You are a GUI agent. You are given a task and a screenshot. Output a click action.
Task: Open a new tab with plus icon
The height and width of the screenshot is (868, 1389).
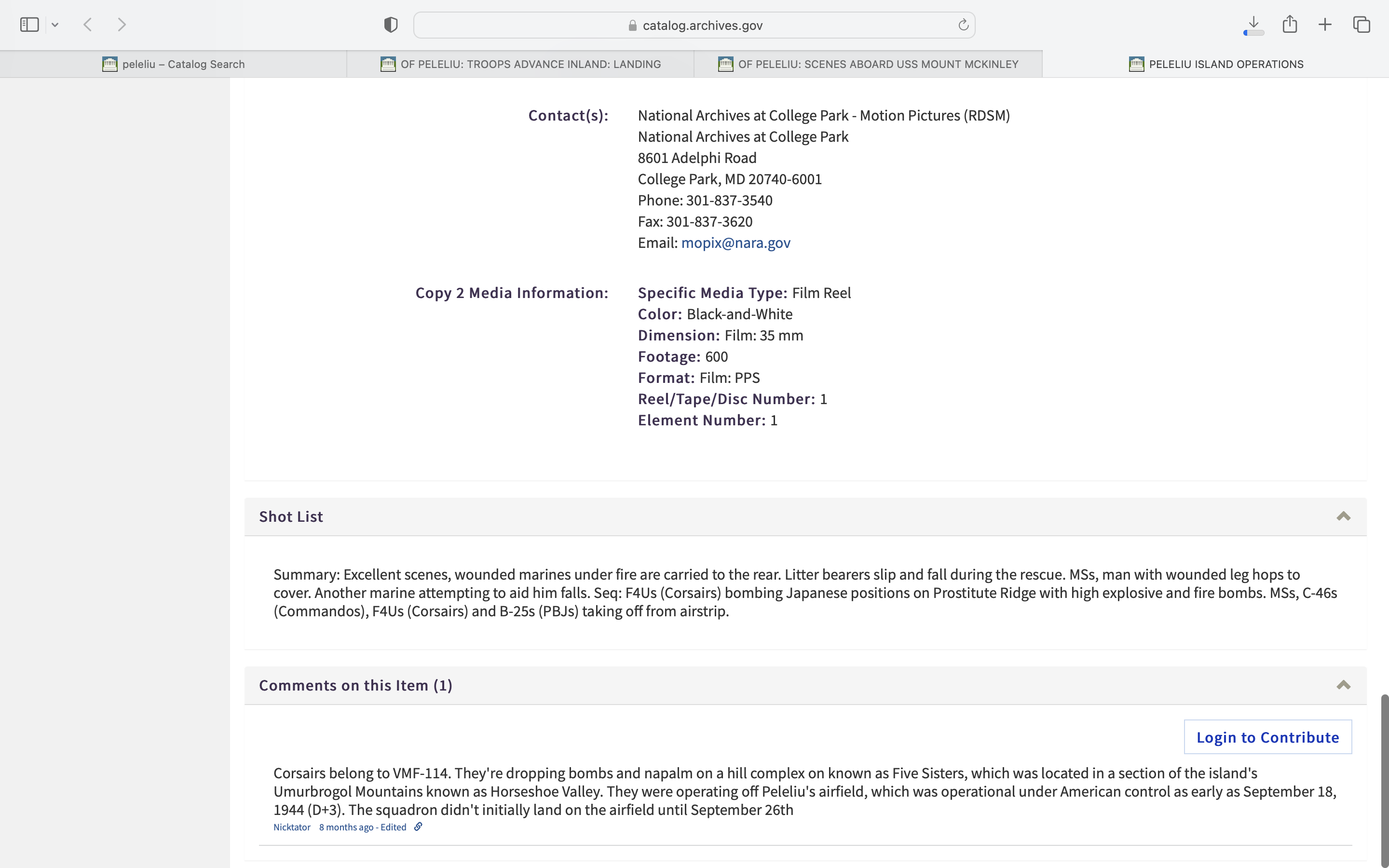pos(1325,25)
